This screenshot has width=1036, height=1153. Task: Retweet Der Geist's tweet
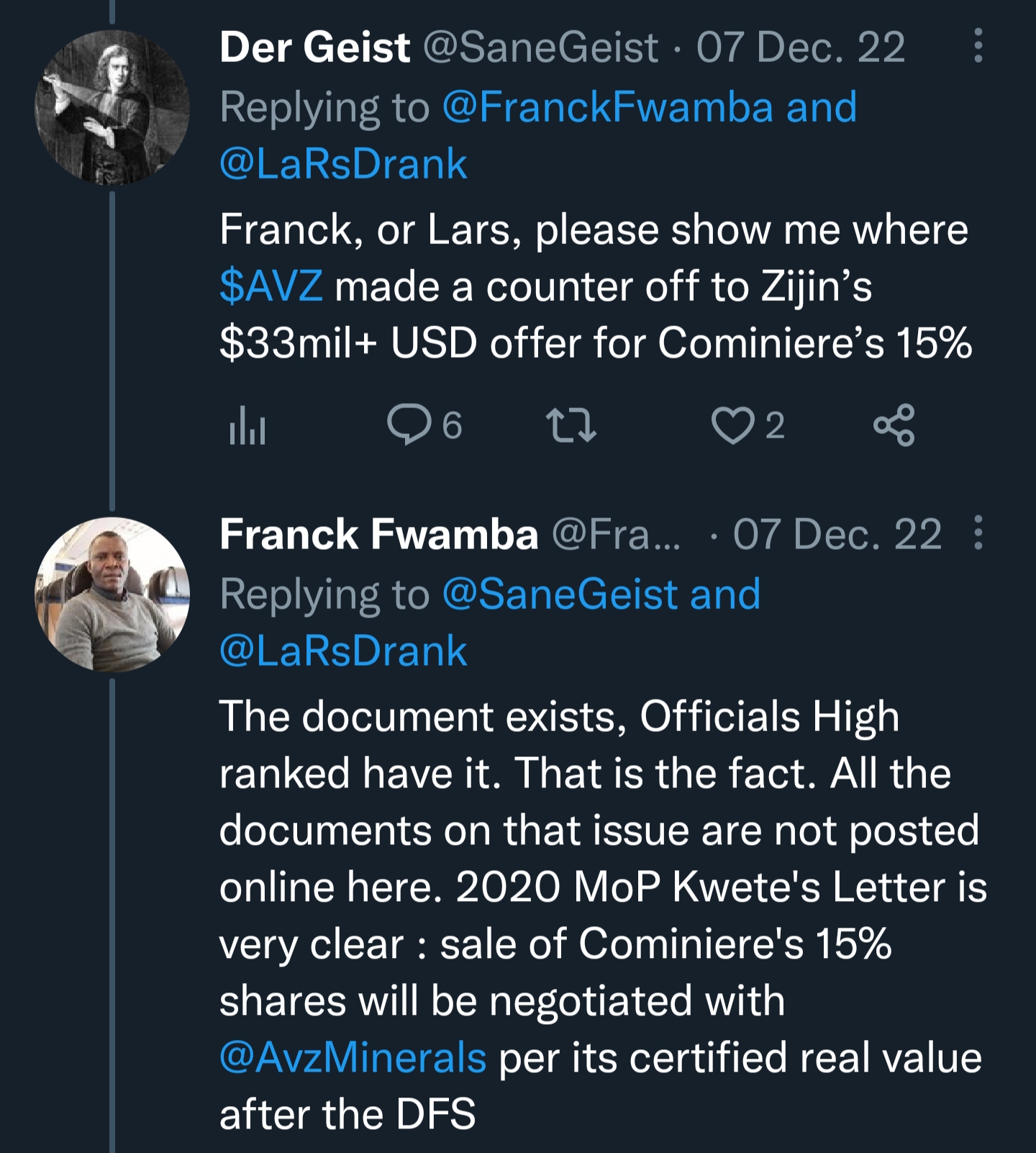click(571, 425)
